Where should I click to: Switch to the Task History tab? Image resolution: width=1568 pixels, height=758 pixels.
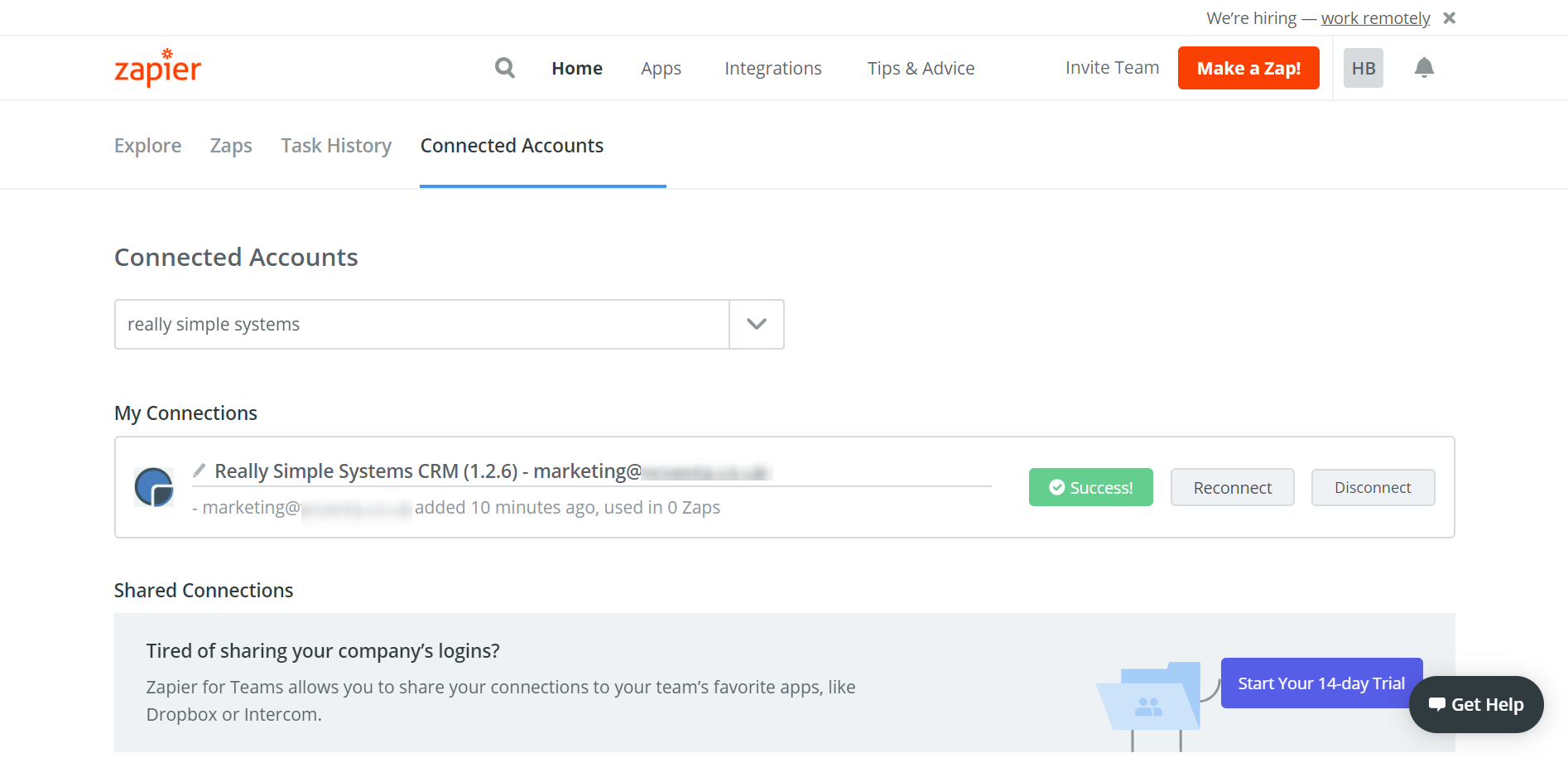[336, 145]
